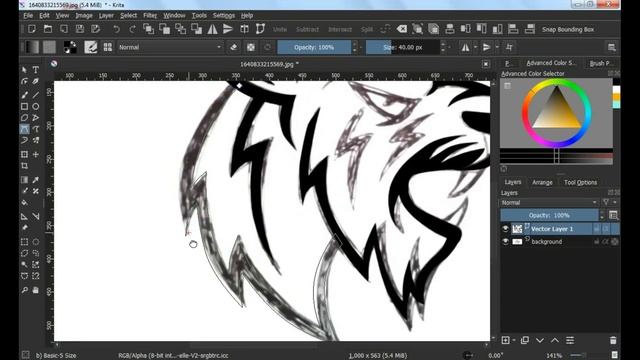Undo the last action
640x360 pixels.
coord(116,29)
